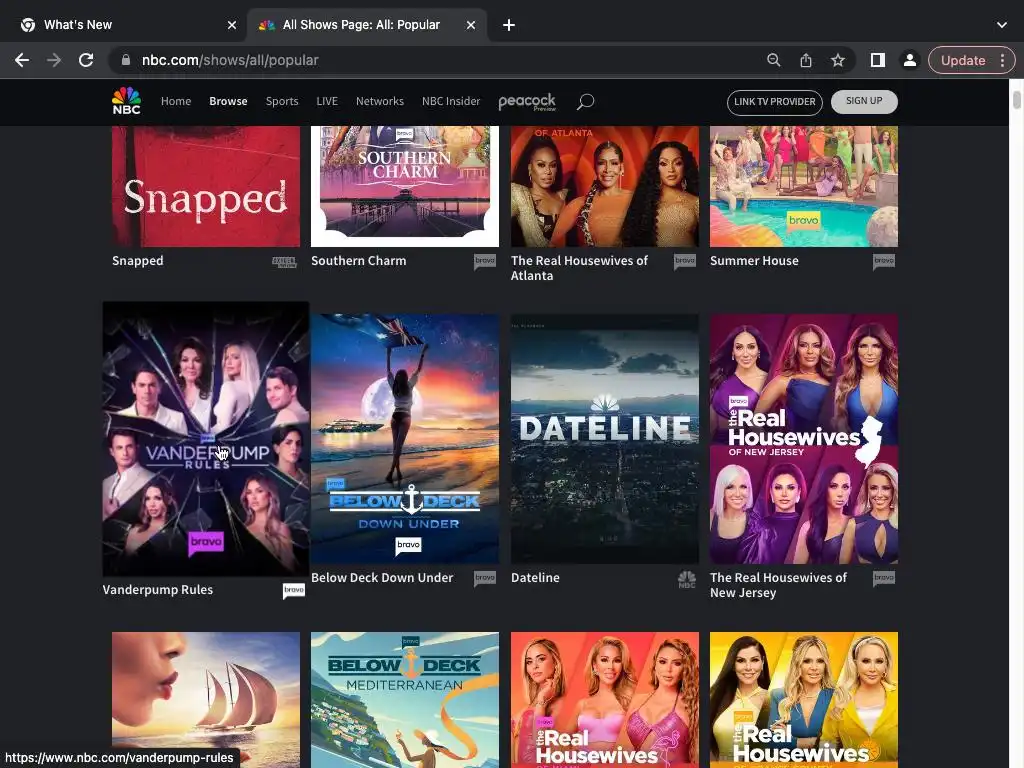Open the Chrome profile icon
This screenshot has width=1024, height=768.
pyautogui.click(x=909, y=60)
